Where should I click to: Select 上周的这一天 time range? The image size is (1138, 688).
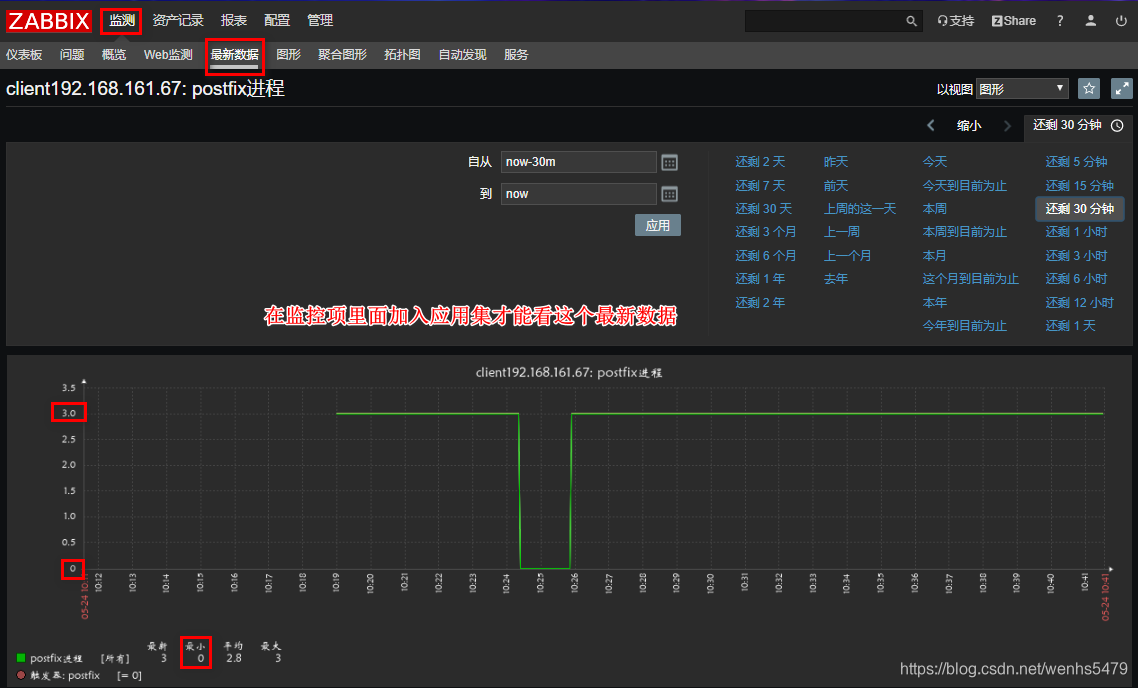coord(860,209)
